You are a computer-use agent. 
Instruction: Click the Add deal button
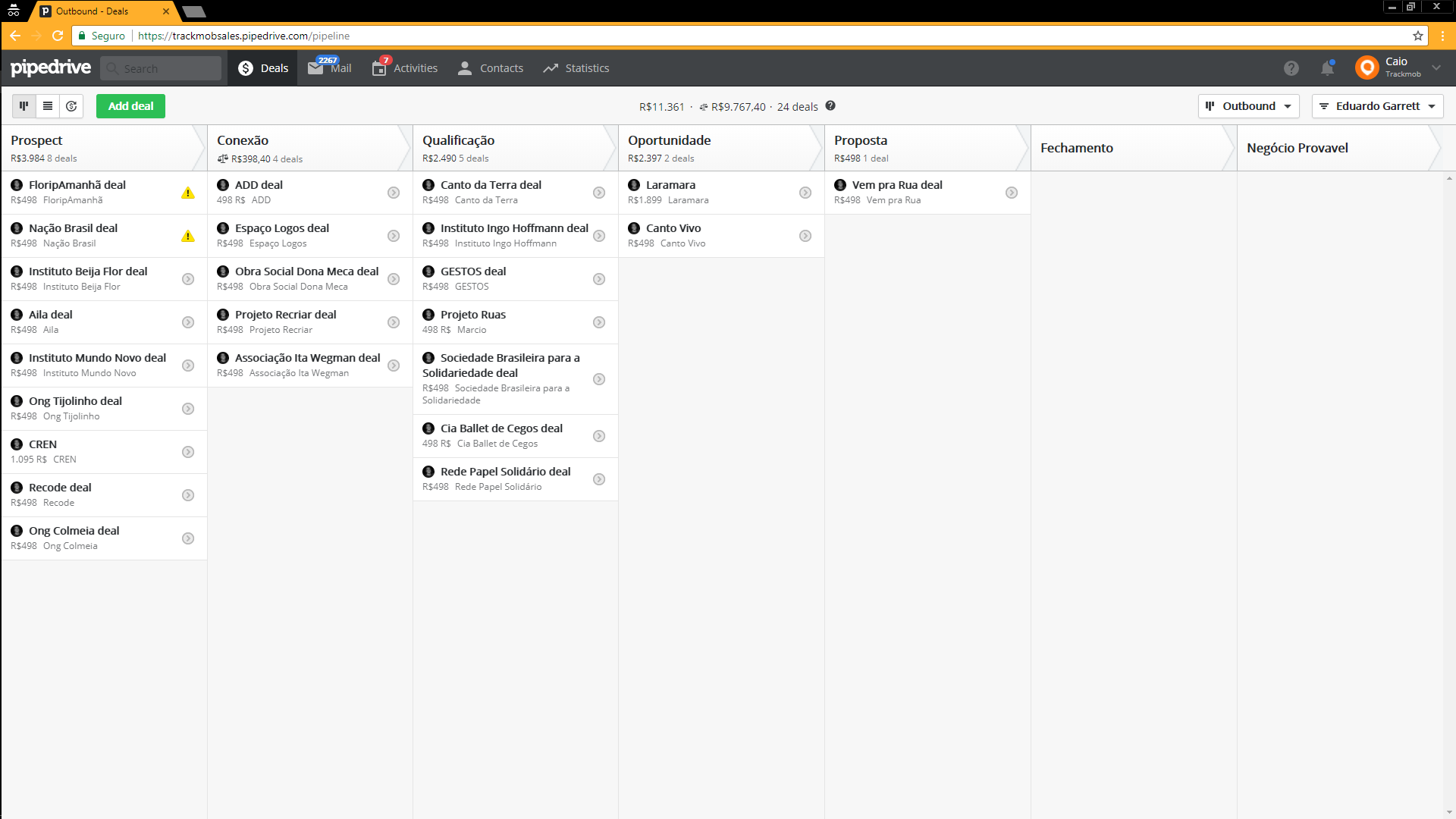tap(130, 106)
